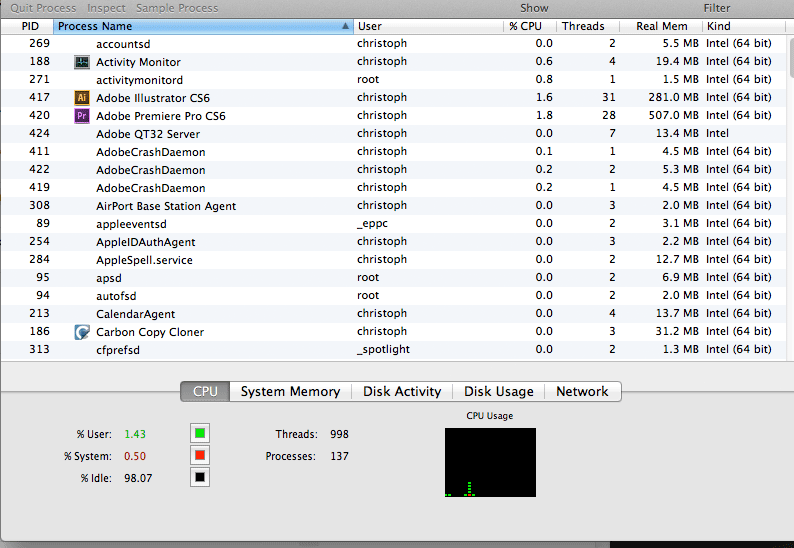This screenshot has height=548, width=794.
Task: Select the CalendarAgent process row
Action: 393,314
